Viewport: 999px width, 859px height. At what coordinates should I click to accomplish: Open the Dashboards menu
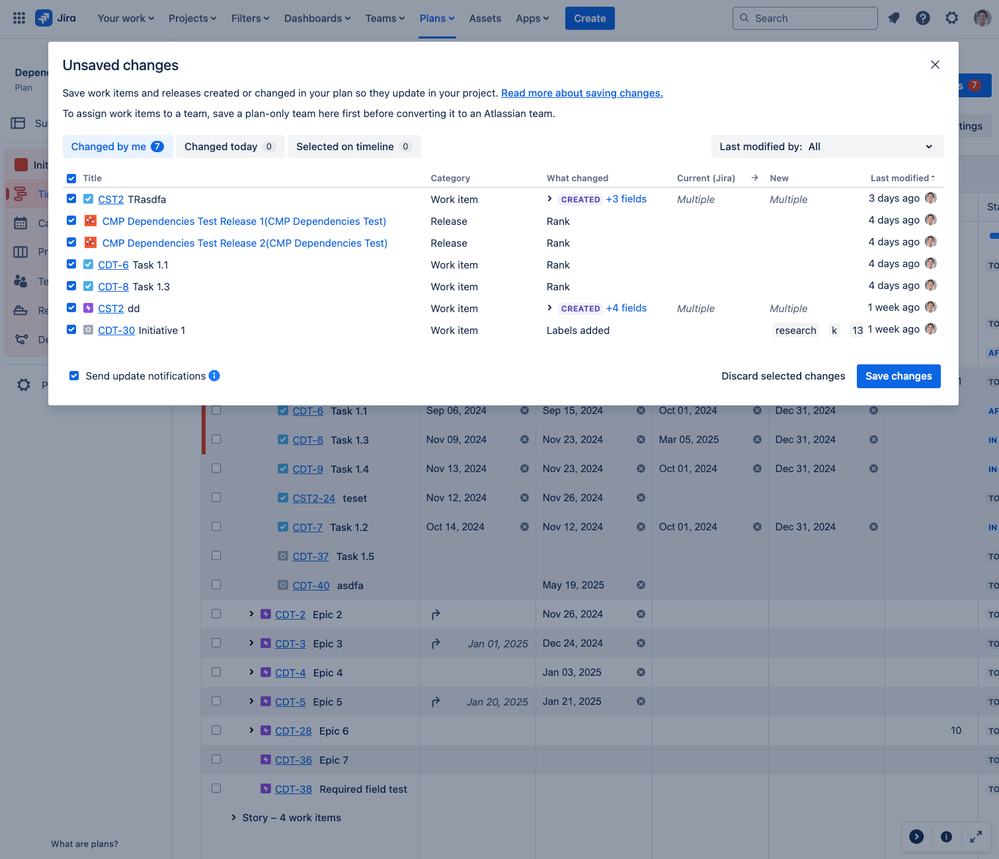click(317, 18)
